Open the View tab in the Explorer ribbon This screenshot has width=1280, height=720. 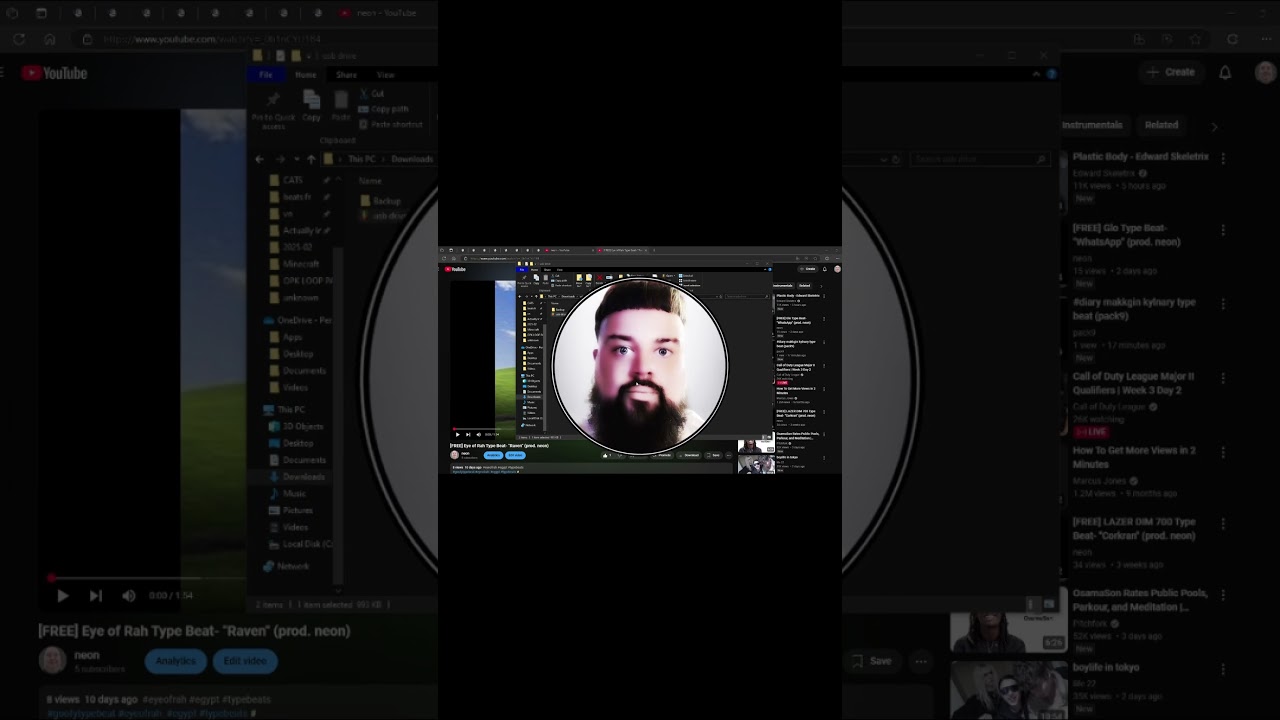coord(385,75)
